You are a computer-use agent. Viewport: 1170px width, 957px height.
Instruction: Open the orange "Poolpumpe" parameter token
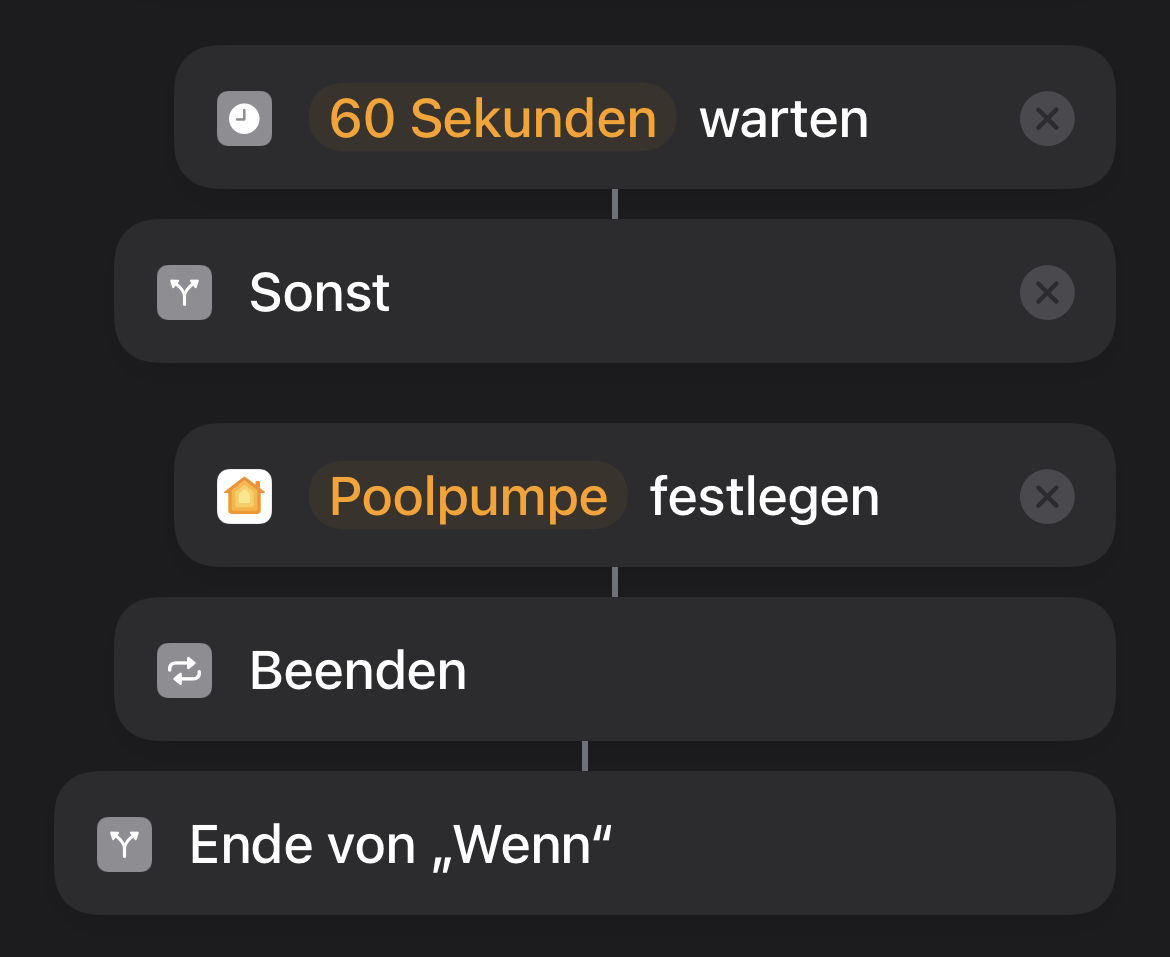pos(468,496)
